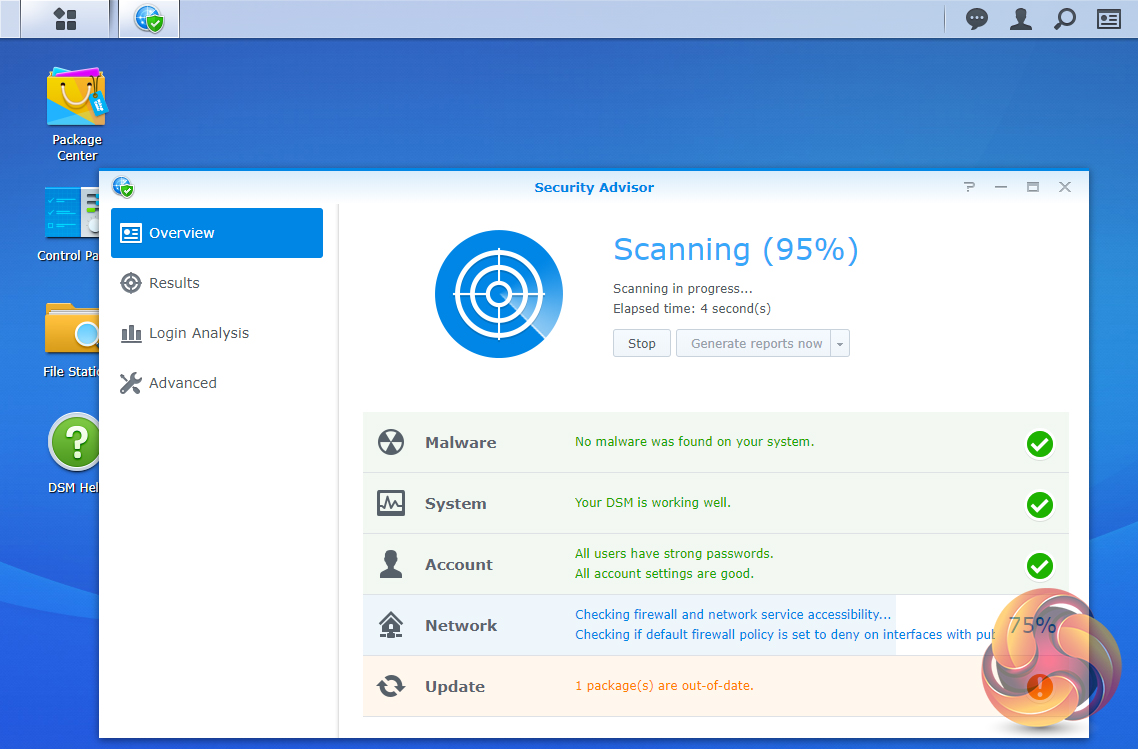This screenshot has height=750, width=1139.
Task: Switch to the Results section
Action: [174, 283]
